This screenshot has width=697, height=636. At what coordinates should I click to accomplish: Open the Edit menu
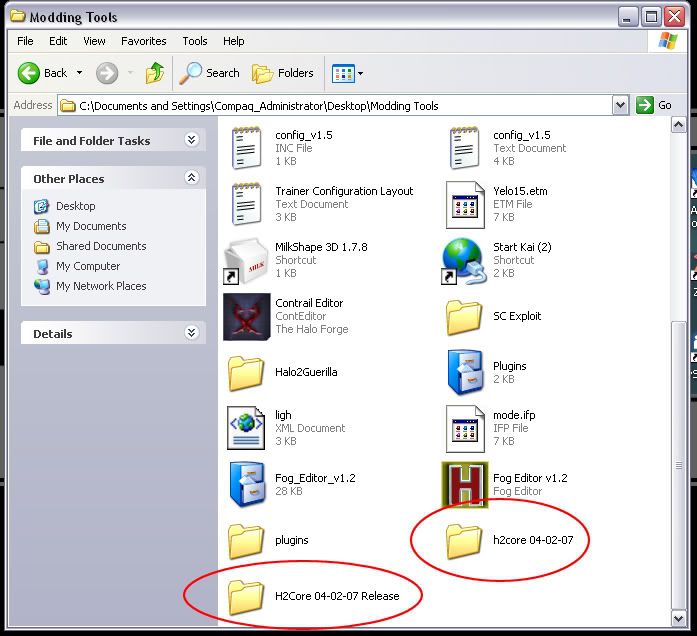58,41
